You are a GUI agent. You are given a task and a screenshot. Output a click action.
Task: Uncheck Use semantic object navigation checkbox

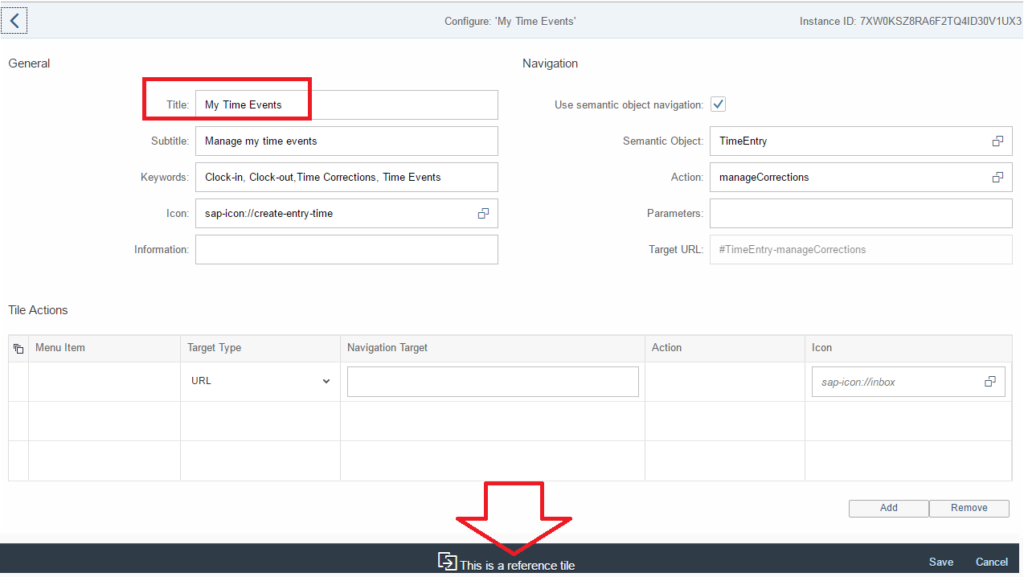[x=718, y=104]
